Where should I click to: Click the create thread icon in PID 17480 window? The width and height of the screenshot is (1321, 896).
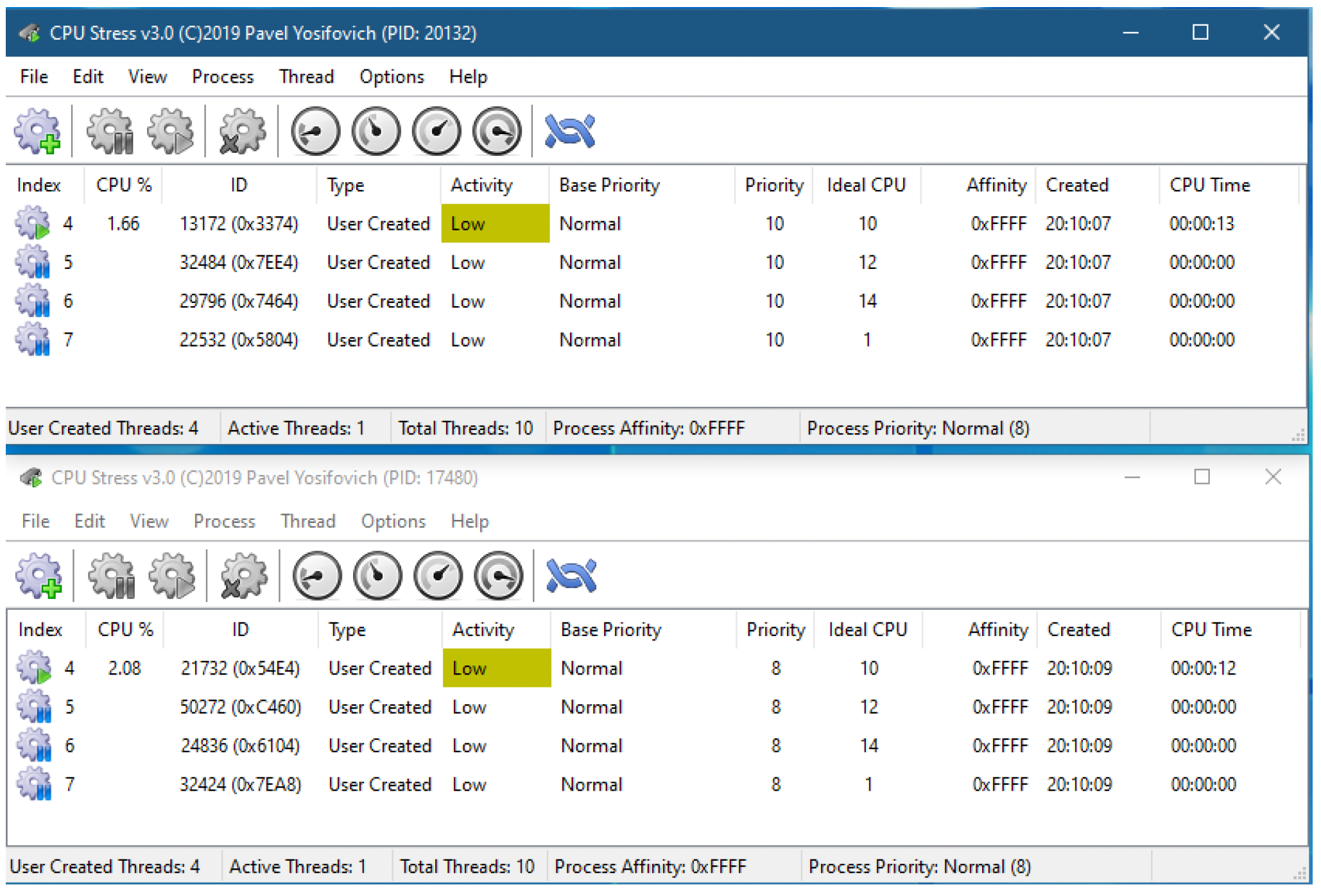pos(39,576)
